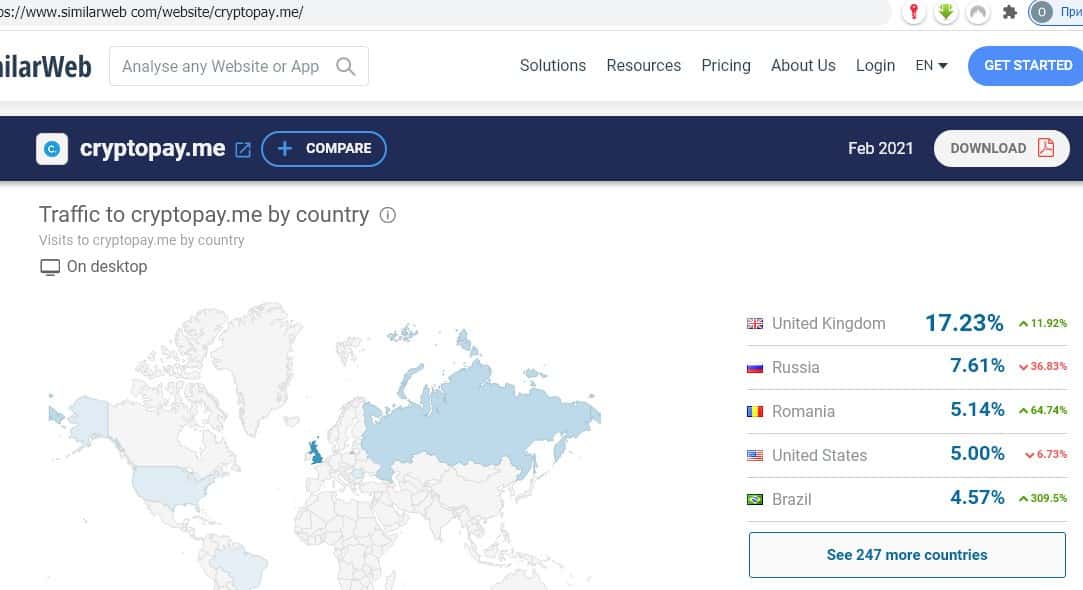Image resolution: width=1083 pixels, height=590 pixels.
Task: Click the 11.92% change indicator
Action: pos(1043,323)
